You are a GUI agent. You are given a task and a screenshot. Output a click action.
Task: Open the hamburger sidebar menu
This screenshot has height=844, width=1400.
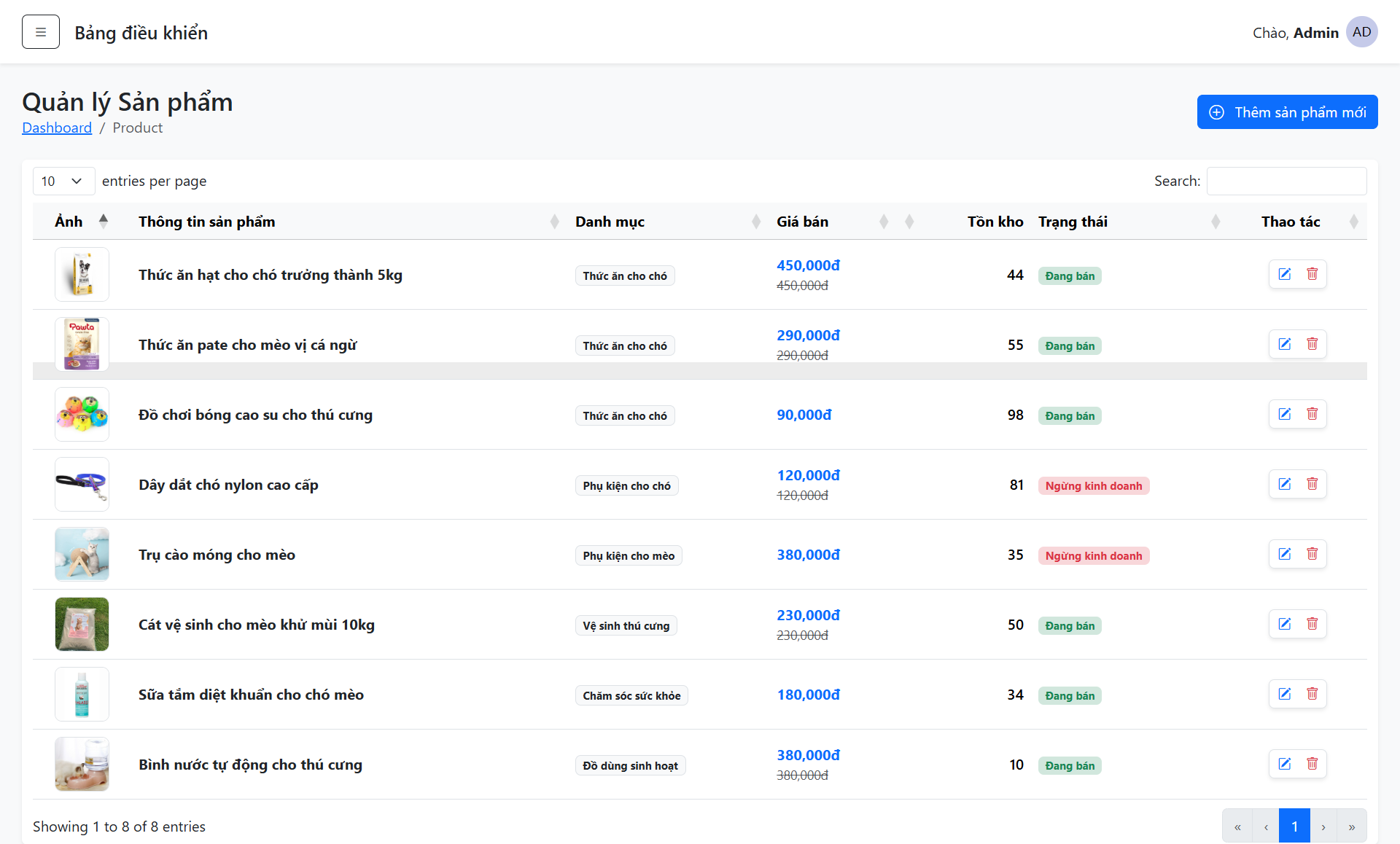coord(41,32)
